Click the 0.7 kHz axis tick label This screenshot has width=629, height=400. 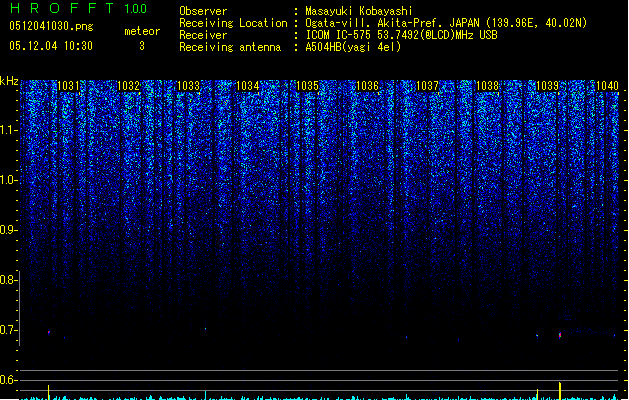[x=8, y=330]
